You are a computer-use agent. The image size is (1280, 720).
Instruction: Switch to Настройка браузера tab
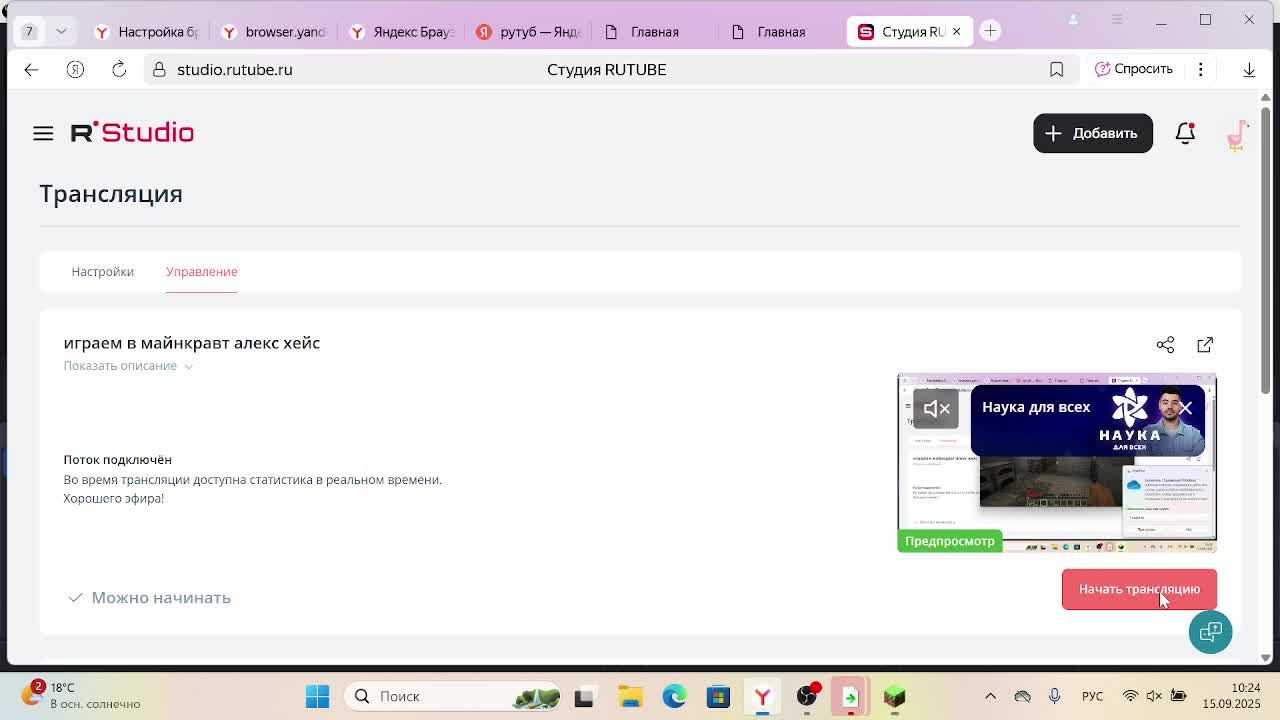(x=147, y=32)
